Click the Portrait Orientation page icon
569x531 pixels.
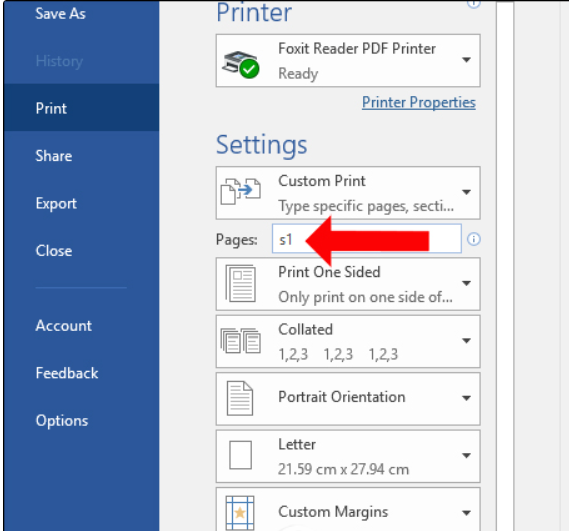click(240, 398)
